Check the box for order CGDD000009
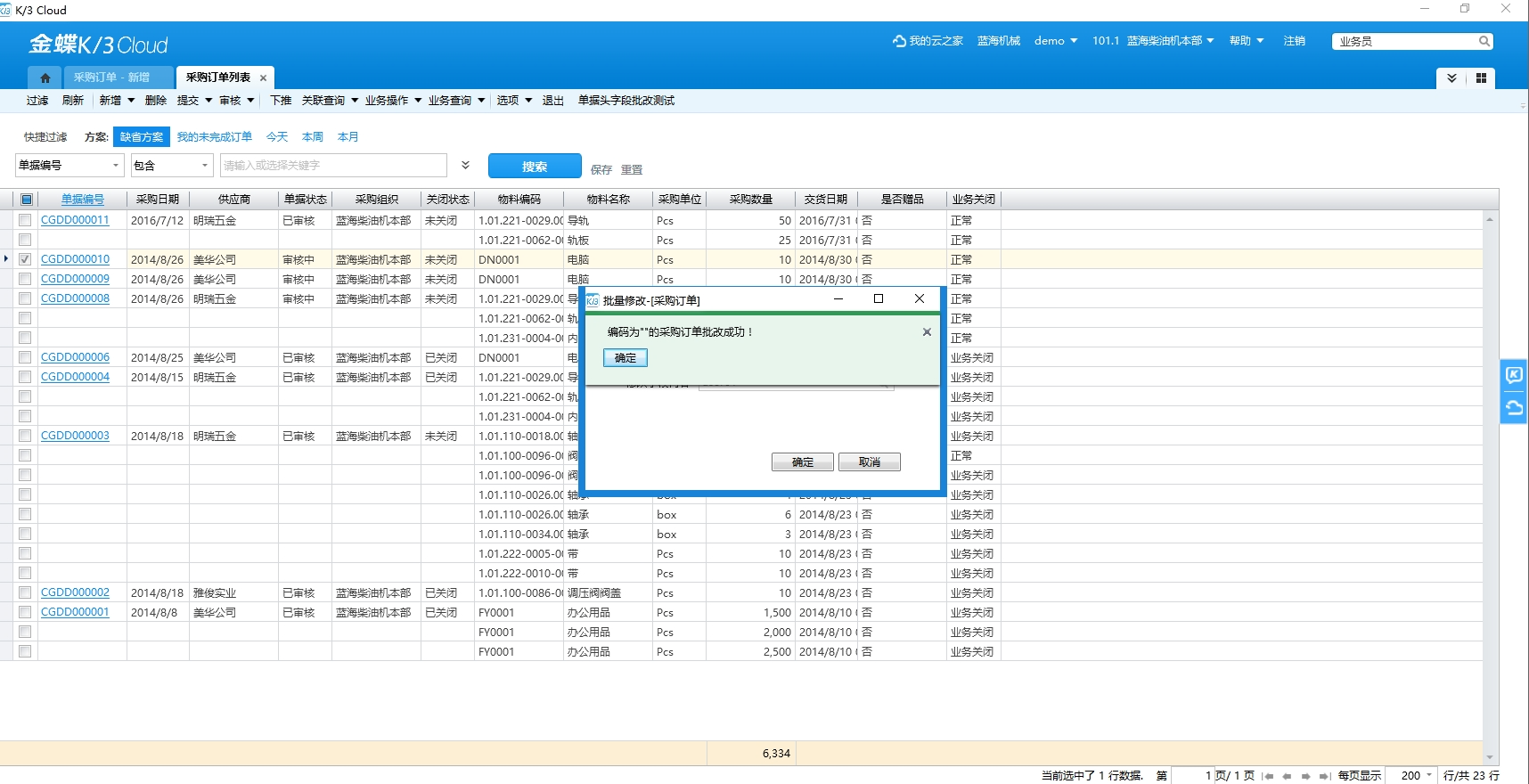 tap(25, 279)
